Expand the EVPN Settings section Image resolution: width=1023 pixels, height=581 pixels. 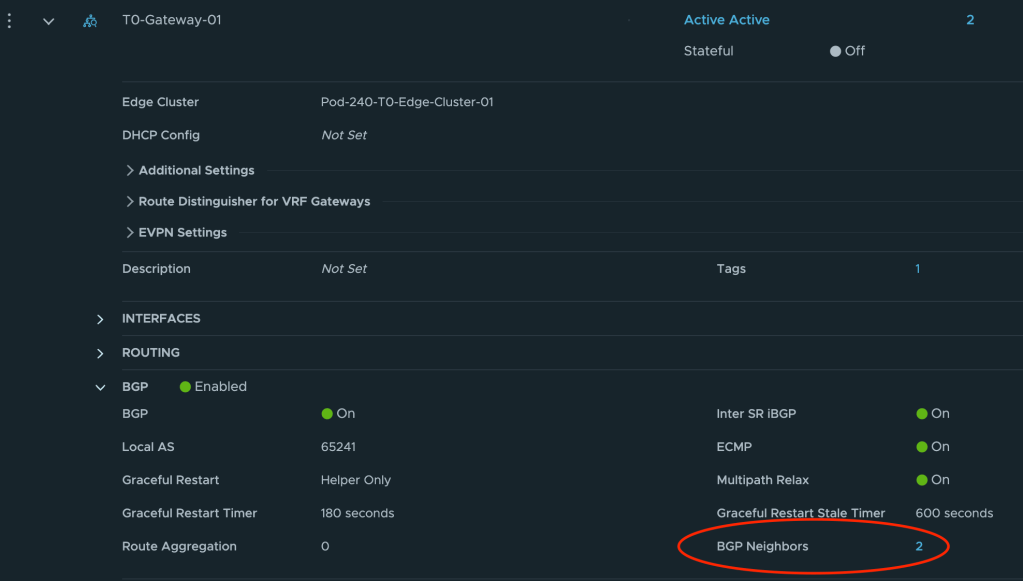[x=130, y=233]
